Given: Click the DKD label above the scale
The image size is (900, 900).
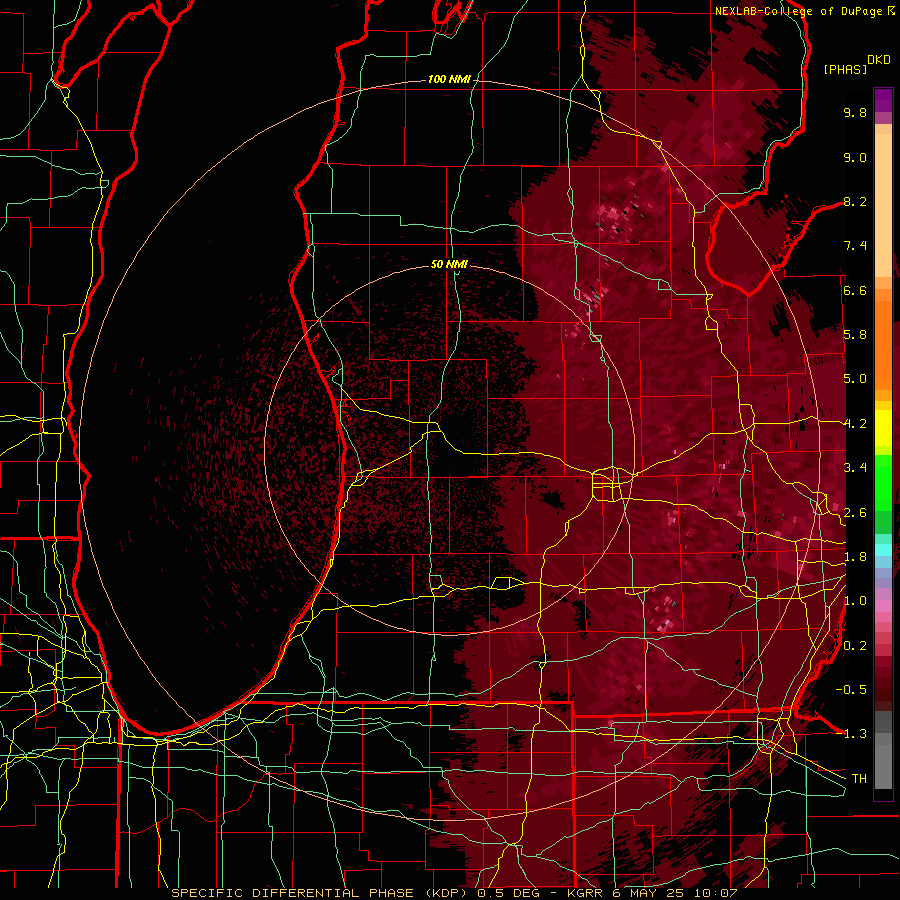Looking at the screenshot, I should tap(879, 60).
